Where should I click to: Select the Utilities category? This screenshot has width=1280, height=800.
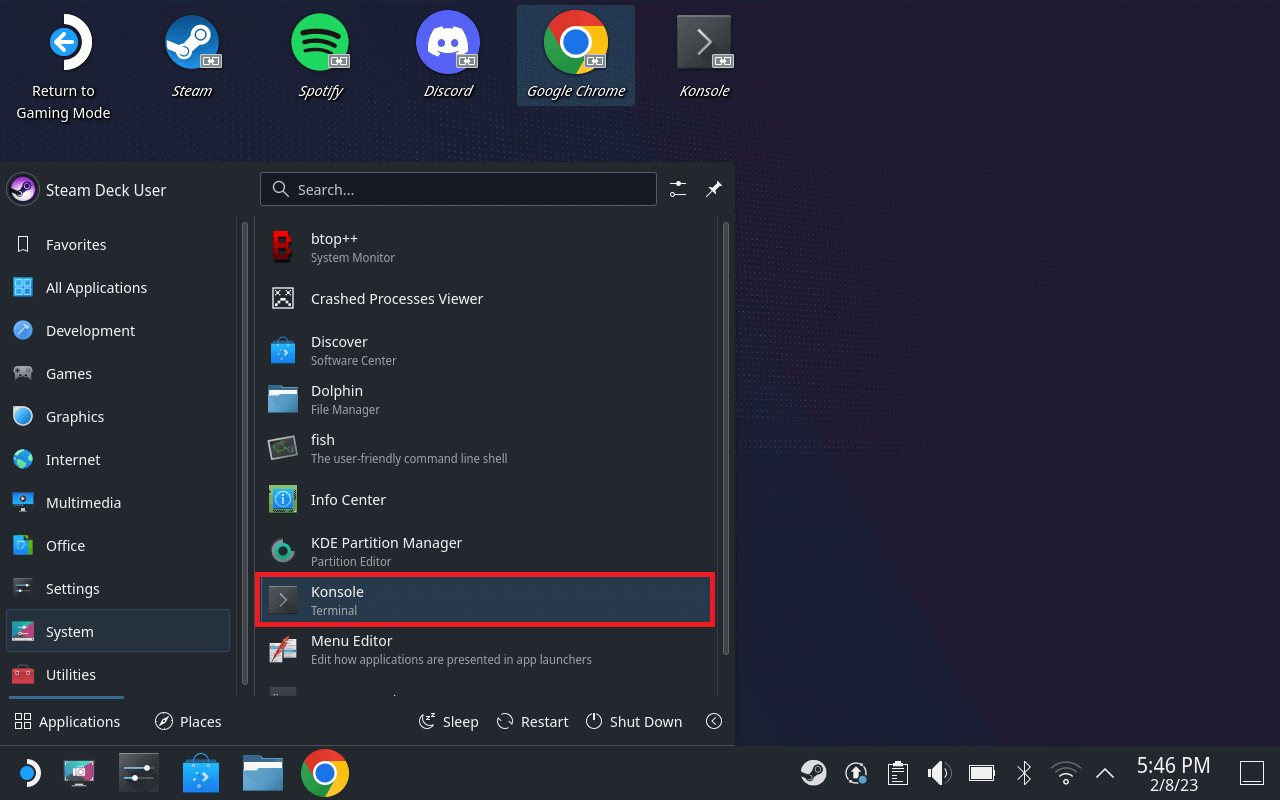[x=118, y=674]
